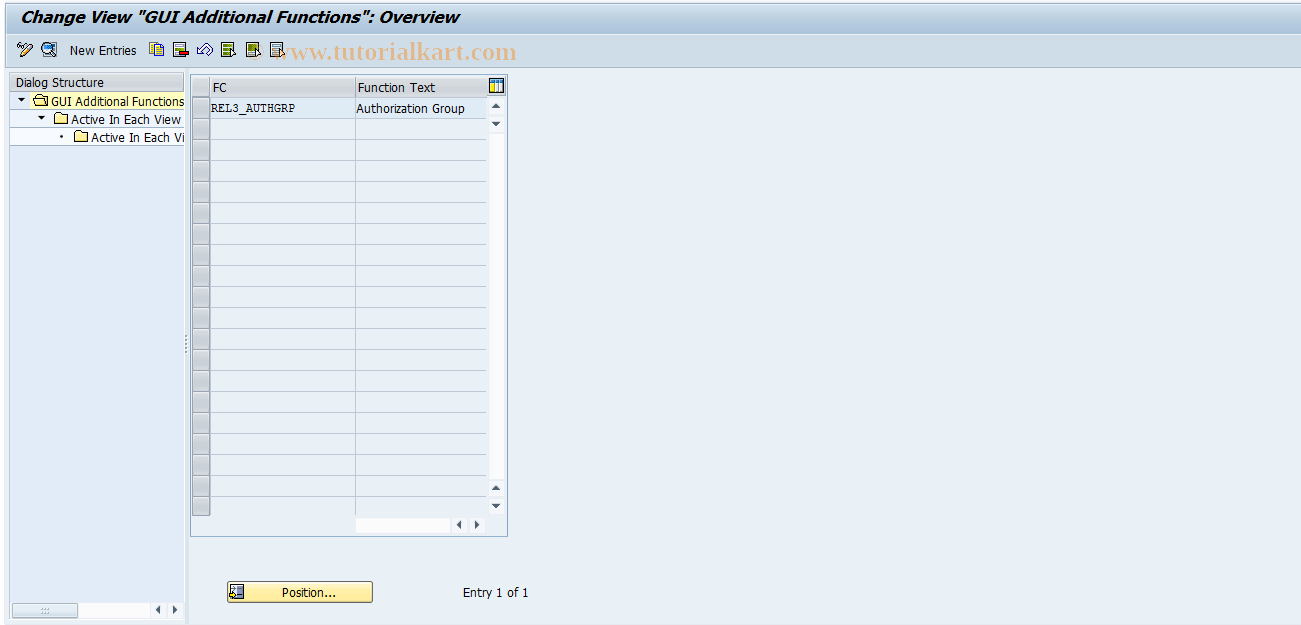Viewport: 1301px width, 625px height.
Task: Click the Select All icon
Action: click(x=229, y=50)
